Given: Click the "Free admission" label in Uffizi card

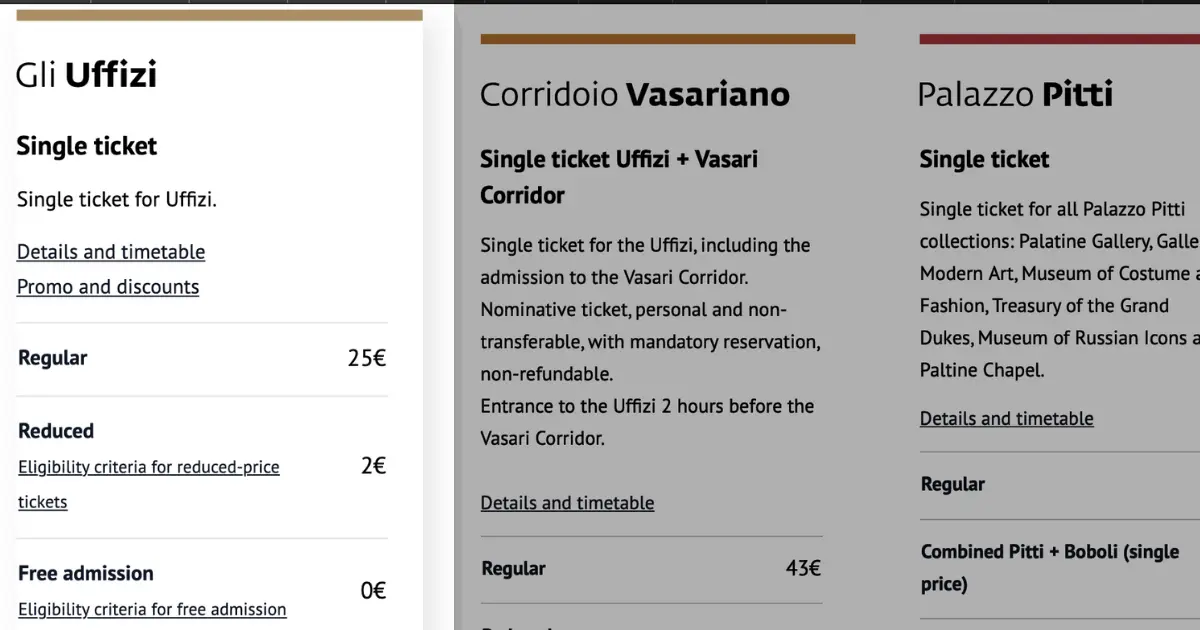Looking at the screenshot, I should point(86,573).
